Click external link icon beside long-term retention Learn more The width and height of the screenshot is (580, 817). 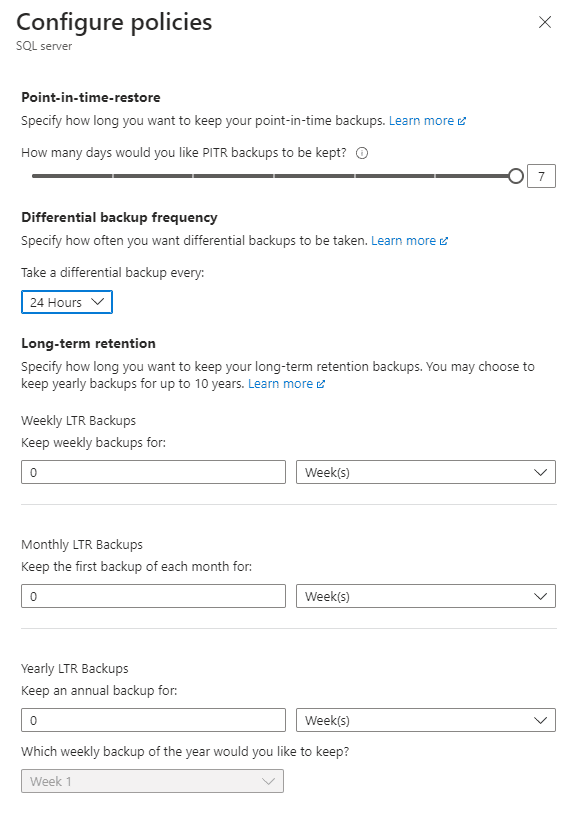321,384
